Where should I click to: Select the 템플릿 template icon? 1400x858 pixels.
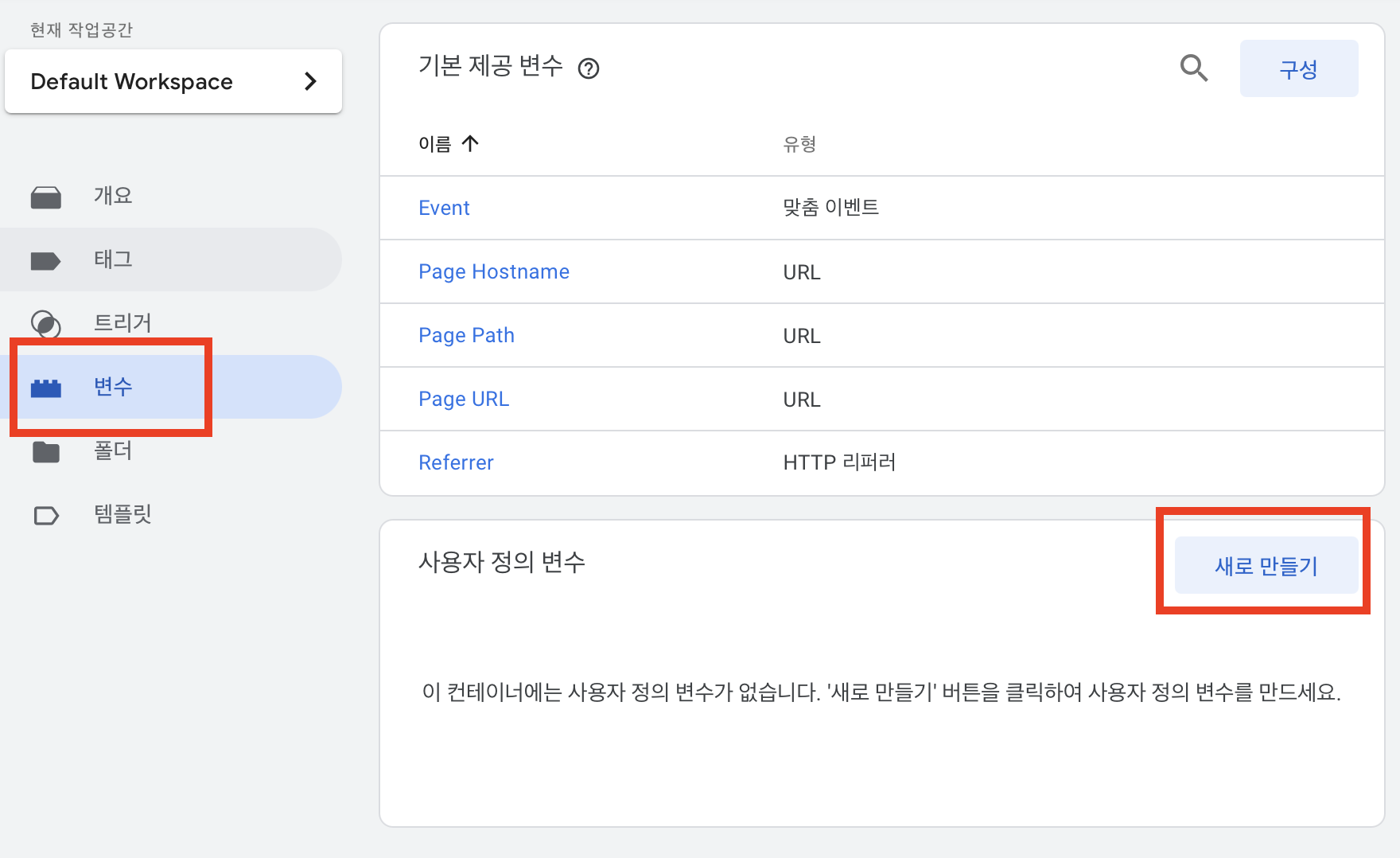[x=46, y=514]
